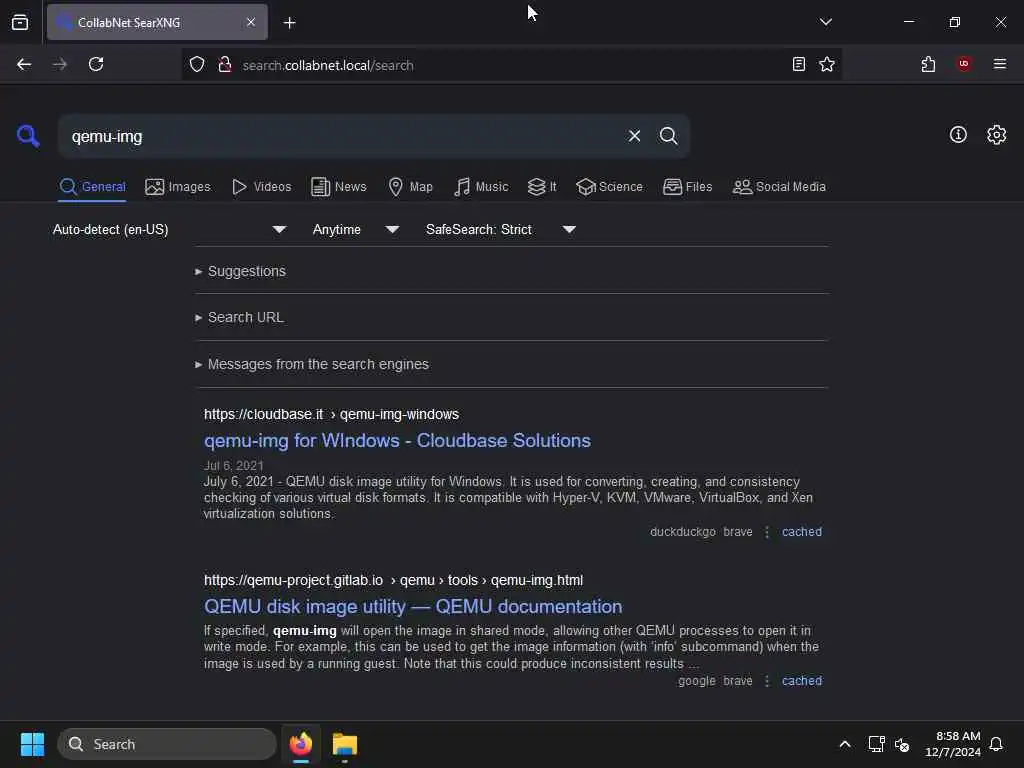This screenshot has width=1024, height=768.
Task: Switch to the Music search category
Action: pos(481,187)
